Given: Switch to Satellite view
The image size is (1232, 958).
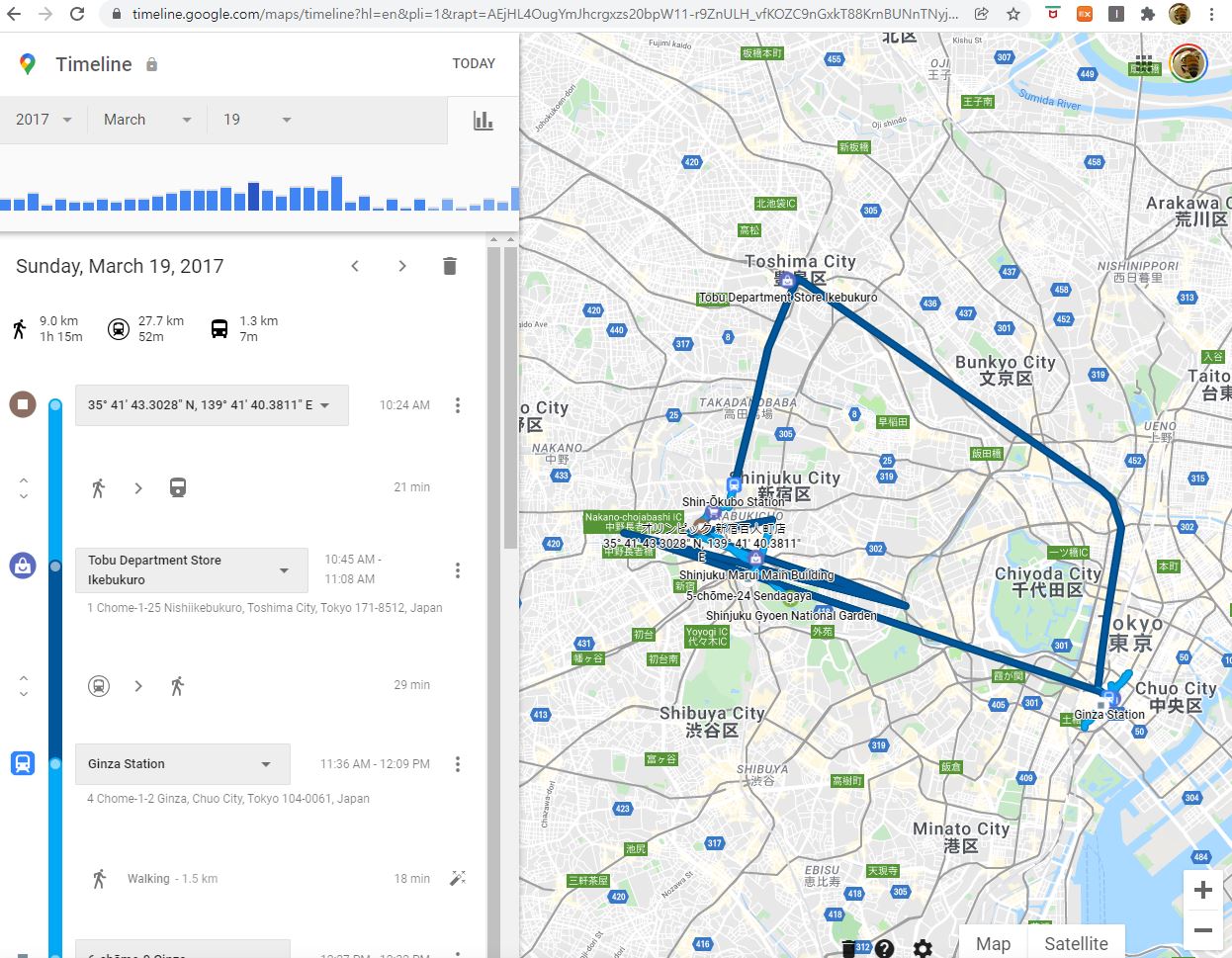Looking at the screenshot, I should [1077, 943].
